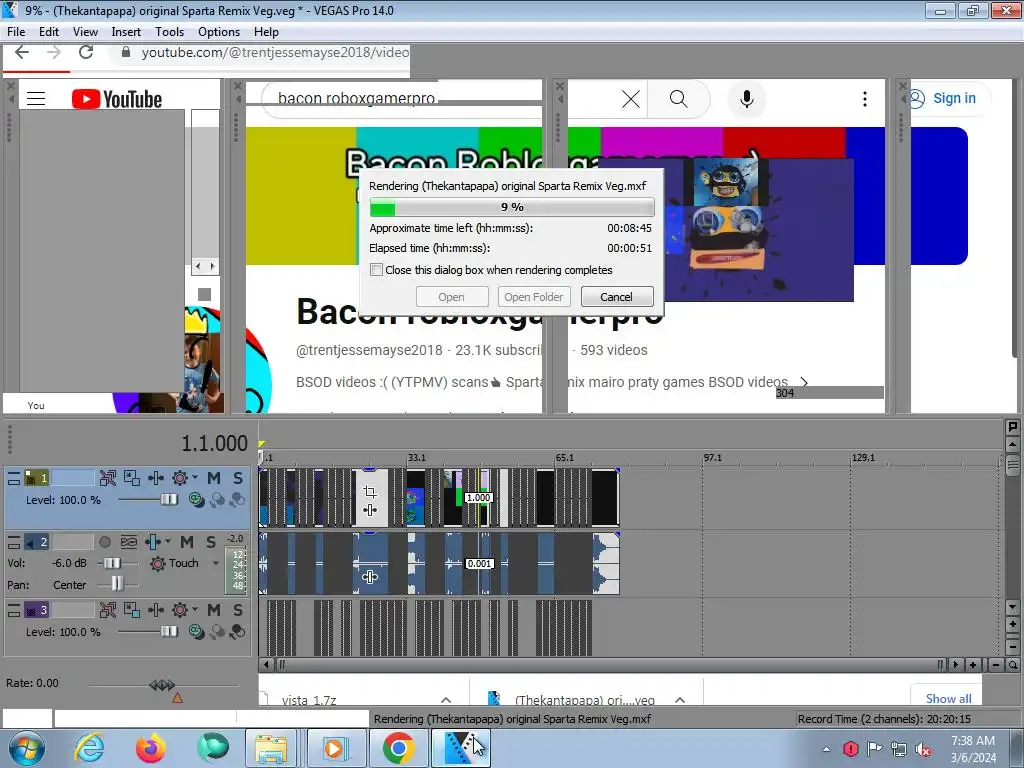Click YouTube search magnifier button
This screenshot has height=768, width=1024.
tap(679, 99)
